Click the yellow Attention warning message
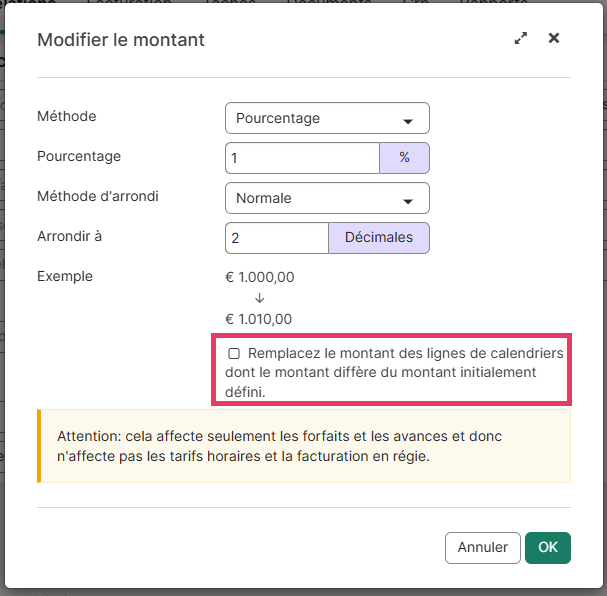 (x=304, y=446)
